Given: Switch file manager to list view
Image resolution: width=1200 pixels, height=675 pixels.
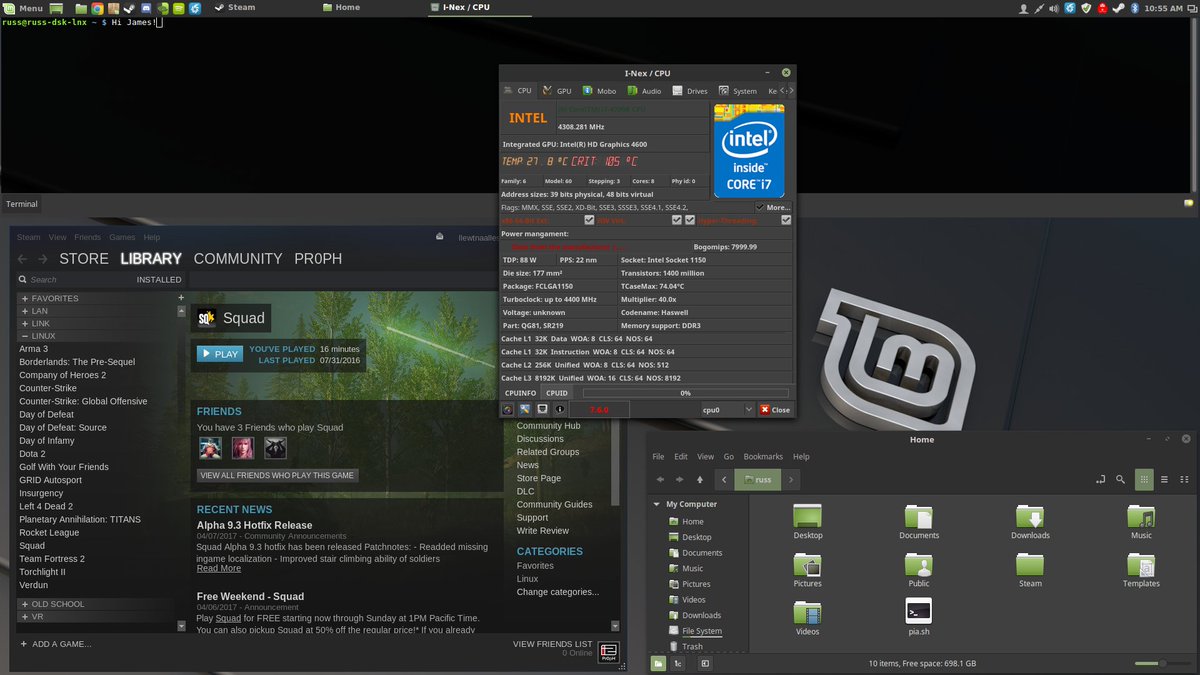Looking at the screenshot, I should pos(1165,480).
